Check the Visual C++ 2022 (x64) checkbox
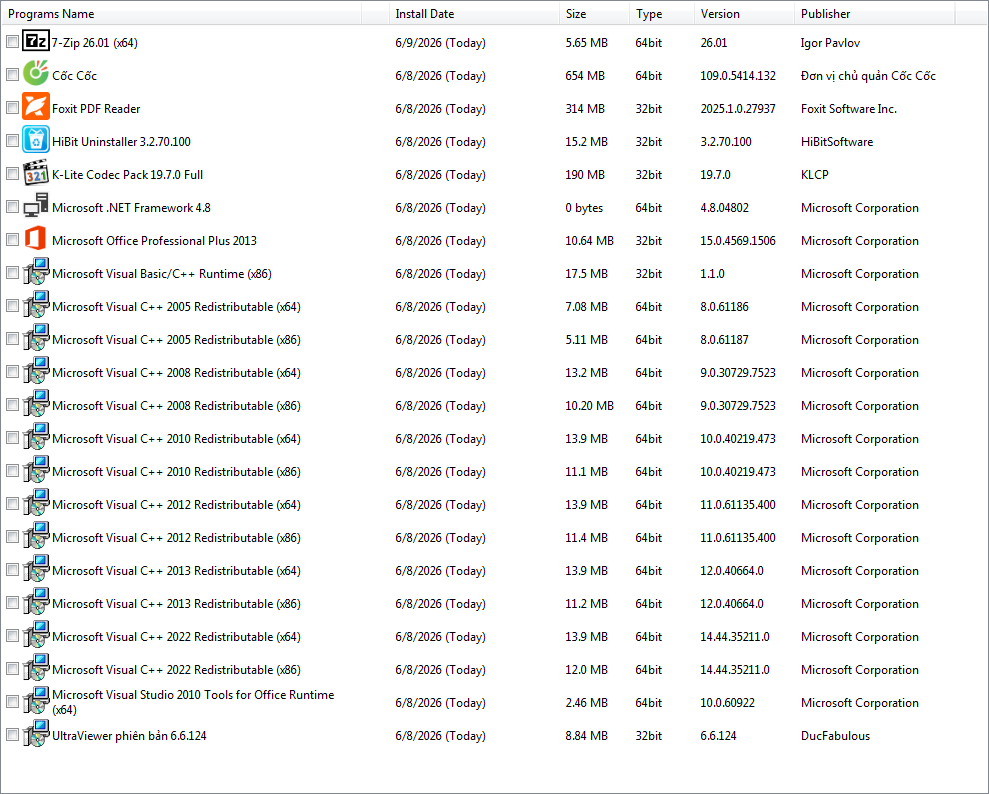989x794 pixels. pos(13,636)
